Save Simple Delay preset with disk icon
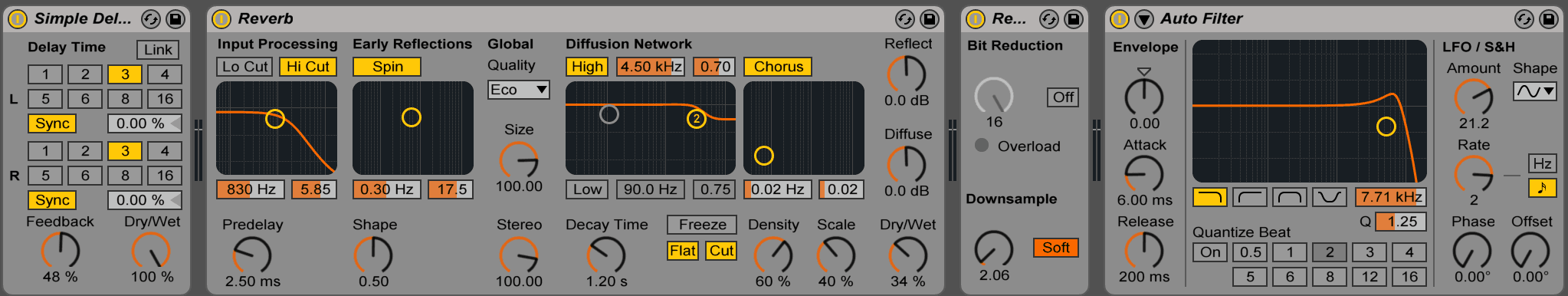Screen dimensions: 1568x296 (x=175, y=19)
